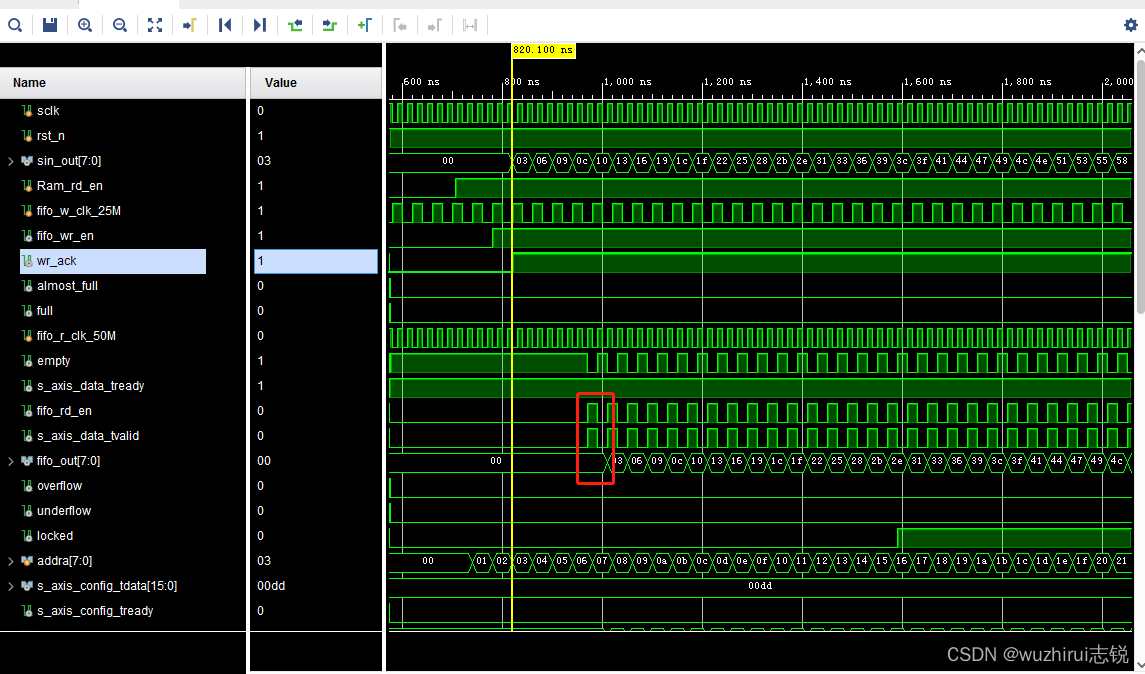The image size is (1145, 674).
Task: Select the almost_full signal
Action: tap(67, 286)
